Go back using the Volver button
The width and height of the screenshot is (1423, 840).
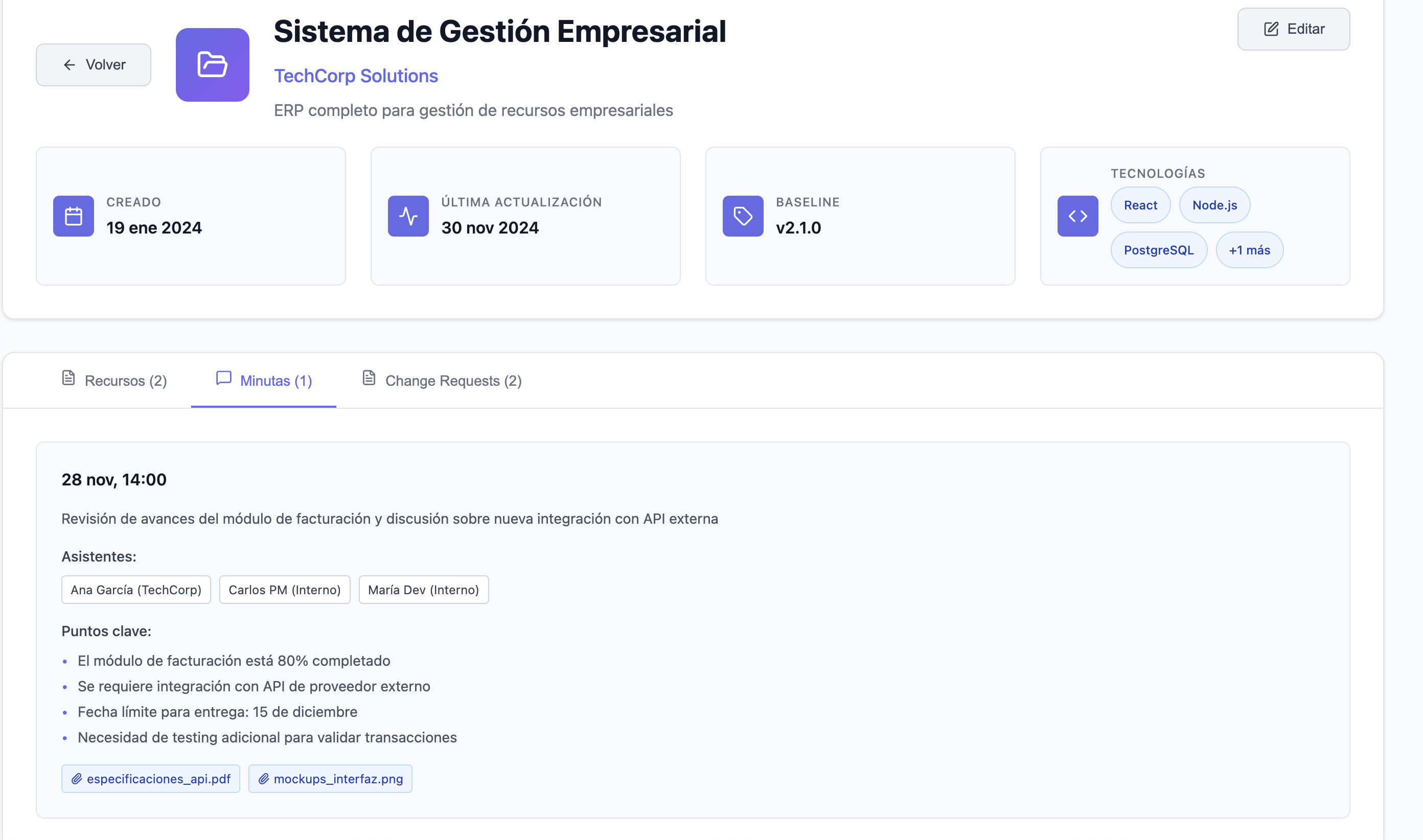pyautogui.click(x=94, y=64)
